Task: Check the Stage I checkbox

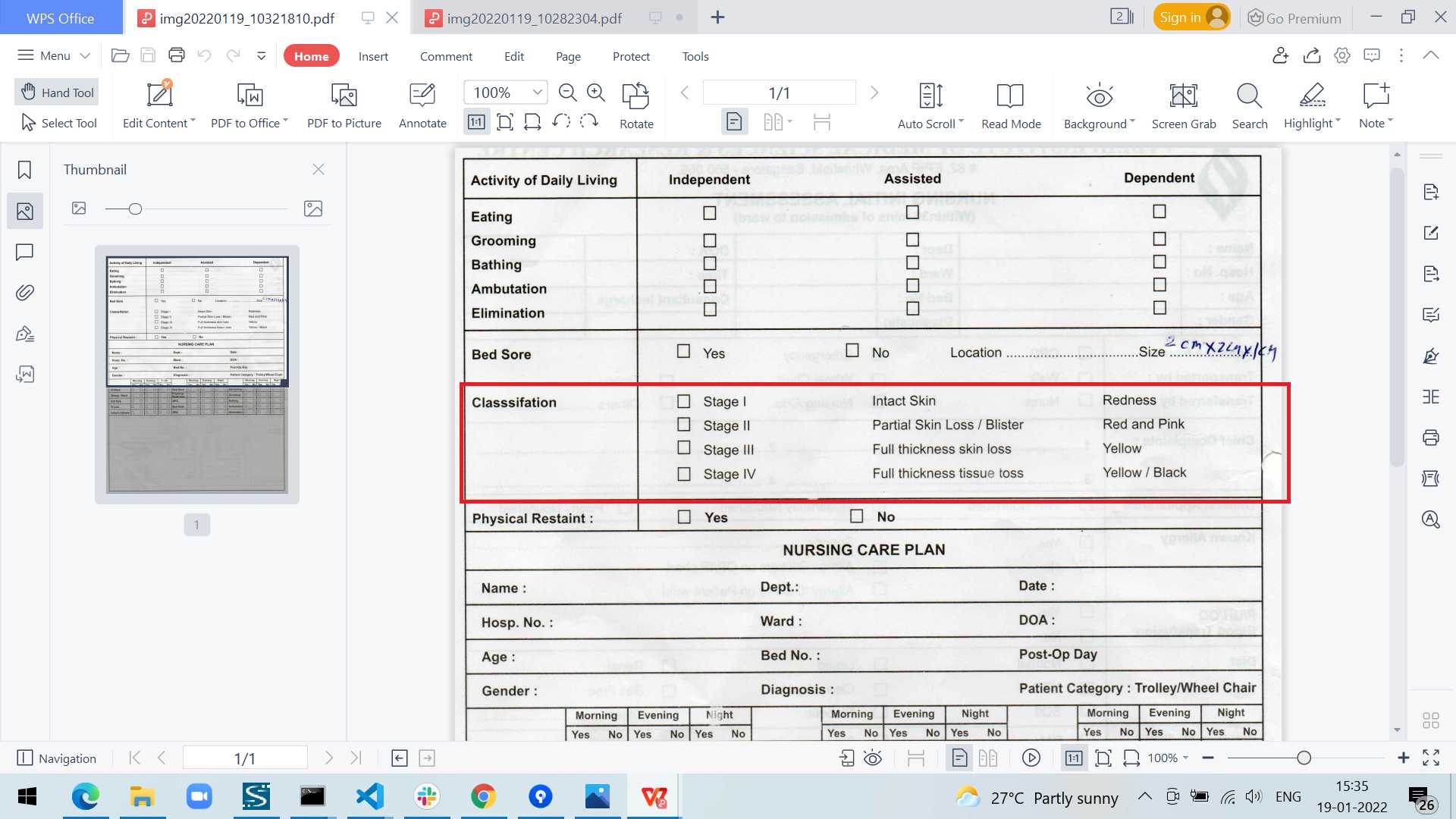Action: 684,401
